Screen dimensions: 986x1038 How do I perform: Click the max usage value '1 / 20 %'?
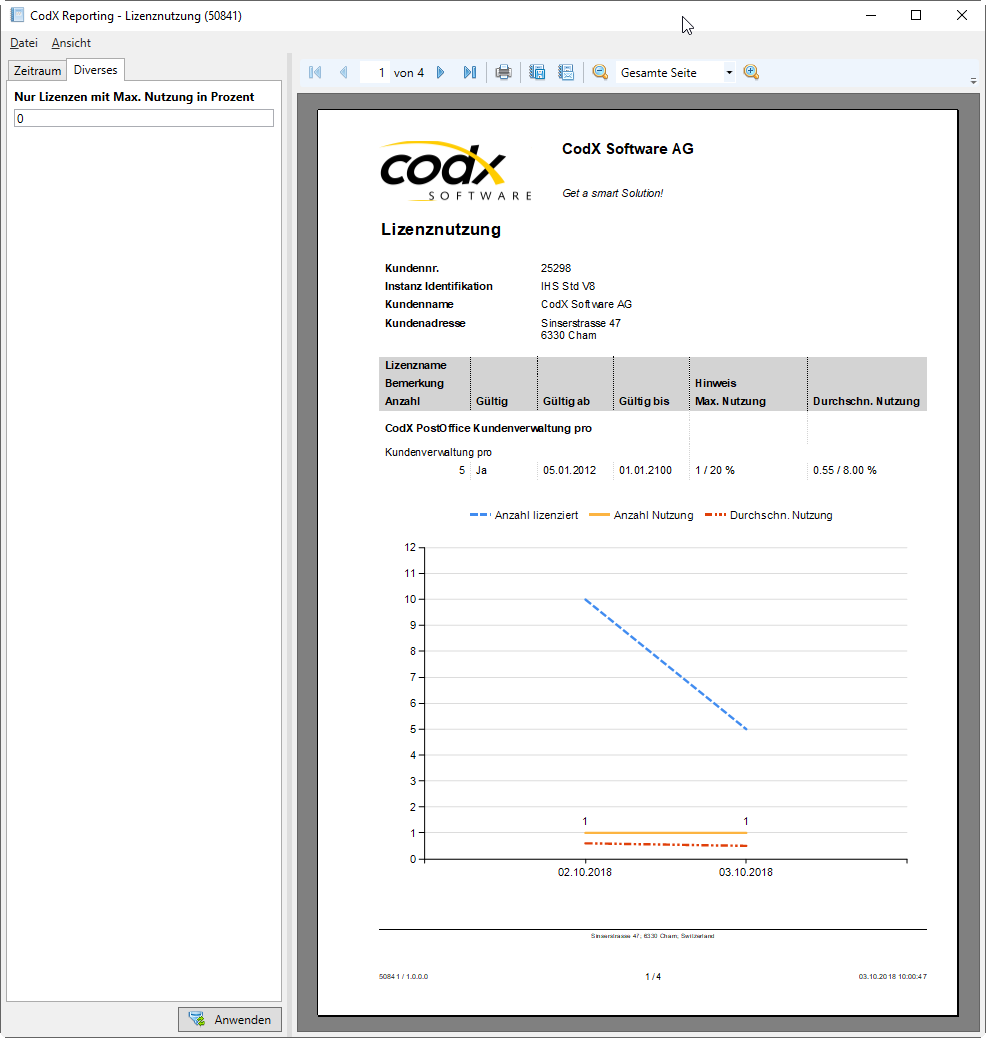point(715,470)
